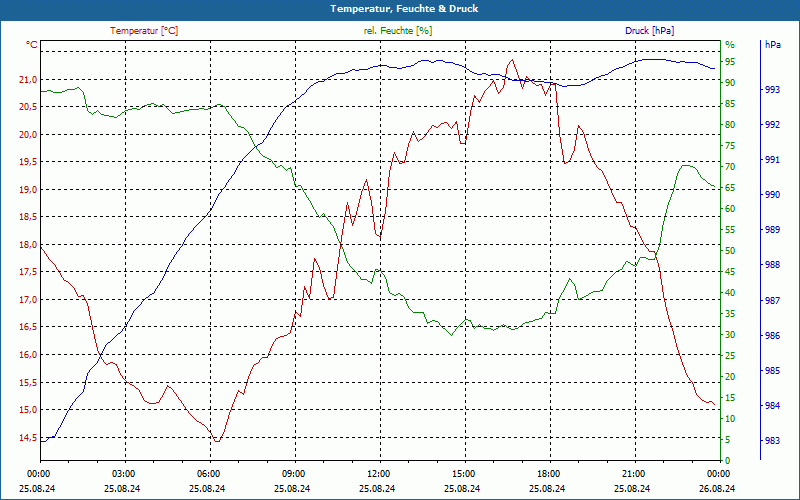Click the green "35" humidity axis value
800x500 pixels.
pyautogui.click(x=730, y=314)
